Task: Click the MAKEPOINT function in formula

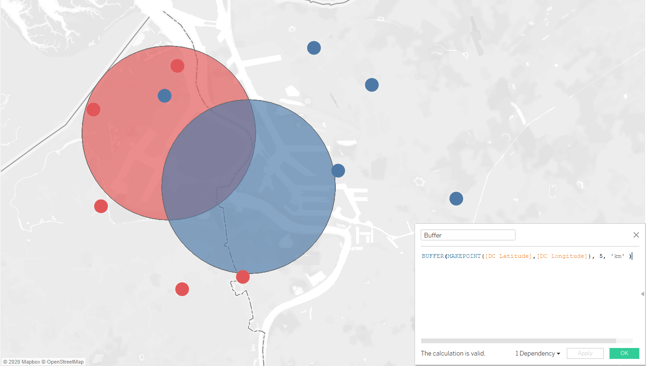Action: (464, 256)
